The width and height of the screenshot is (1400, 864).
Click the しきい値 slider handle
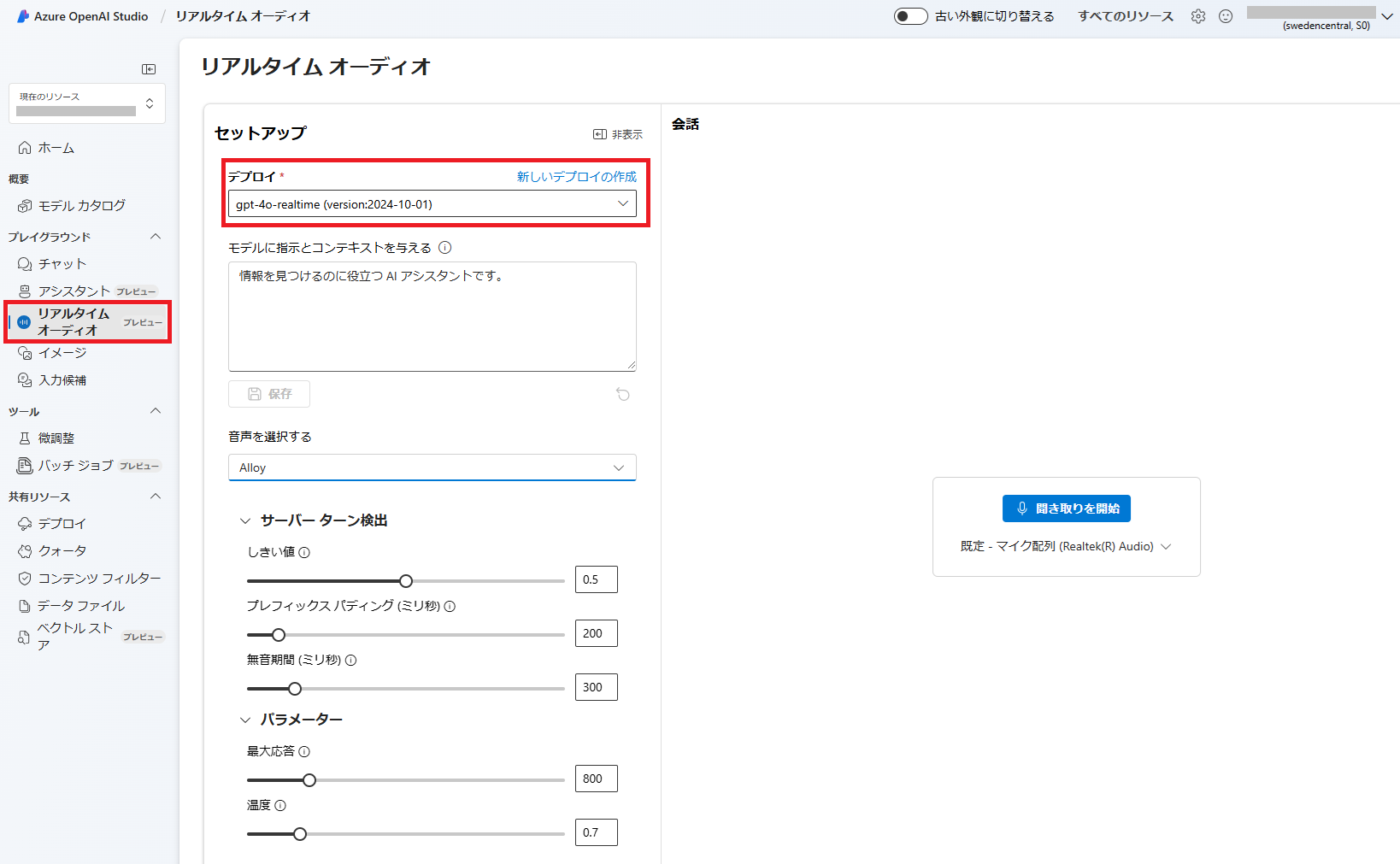point(406,581)
